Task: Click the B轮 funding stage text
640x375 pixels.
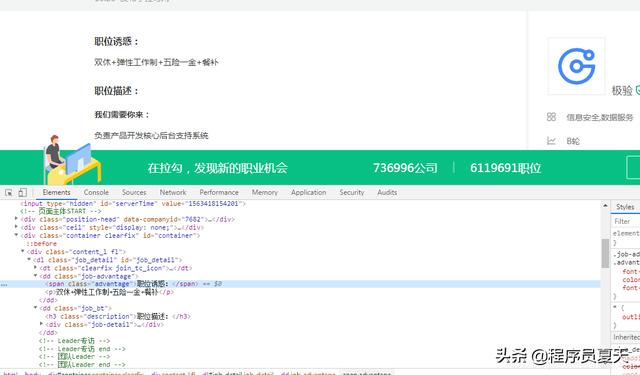Action: pyautogui.click(x=573, y=141)
